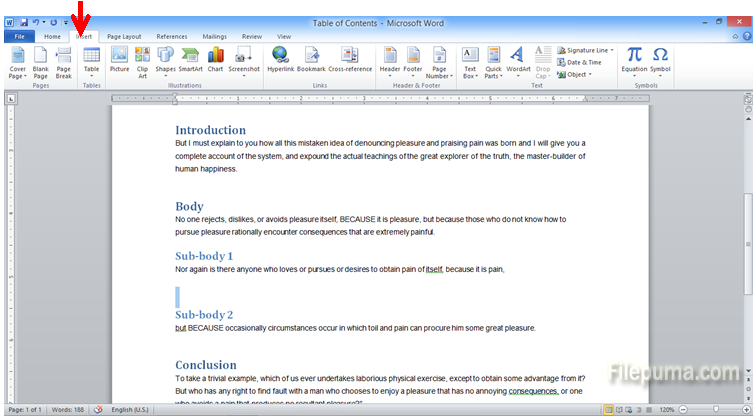The height and width of the screenshot is (416, 754).
Task: Click the Words: 188 count indicator
Action: 65,410
